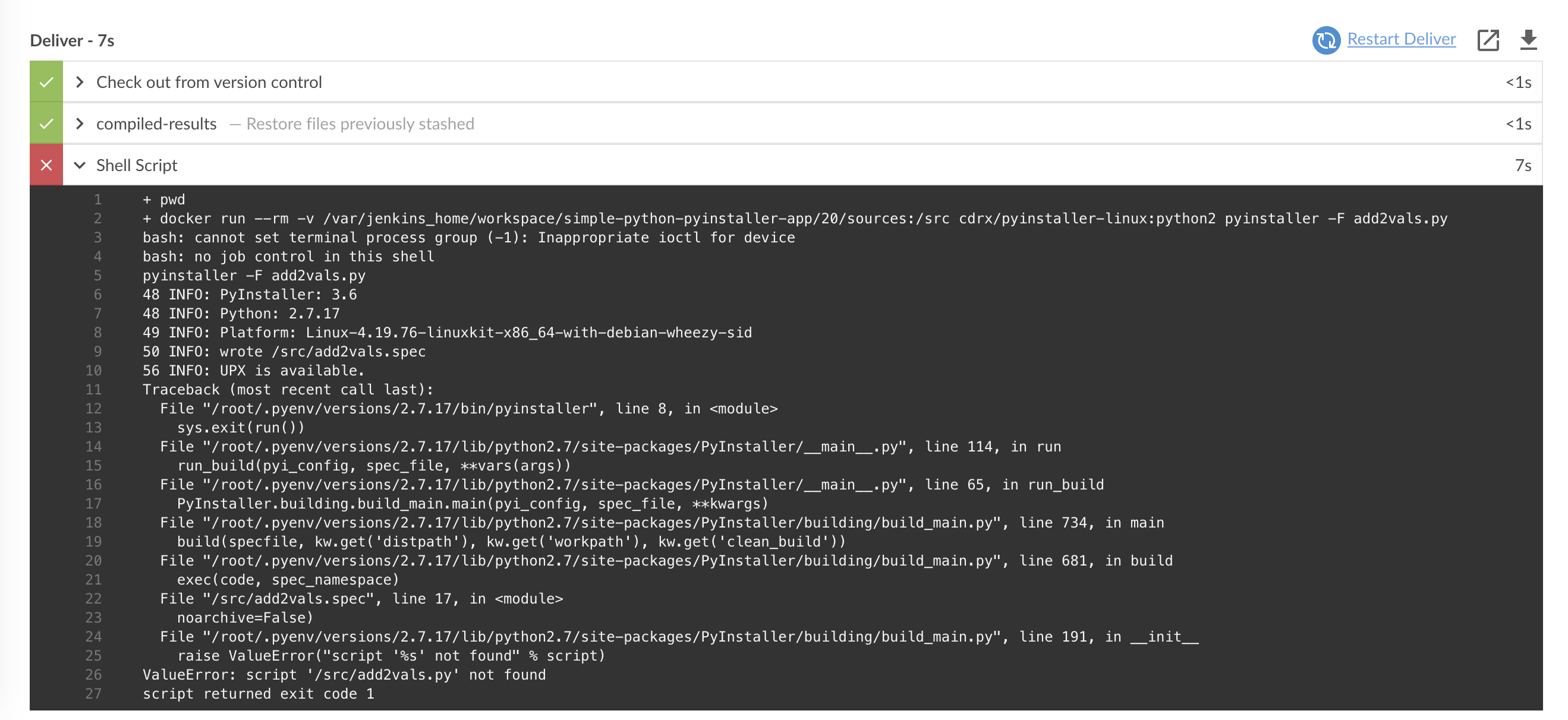
Task: Click the <1s duration on Check out step
Action: click(x=1518, y=83)
